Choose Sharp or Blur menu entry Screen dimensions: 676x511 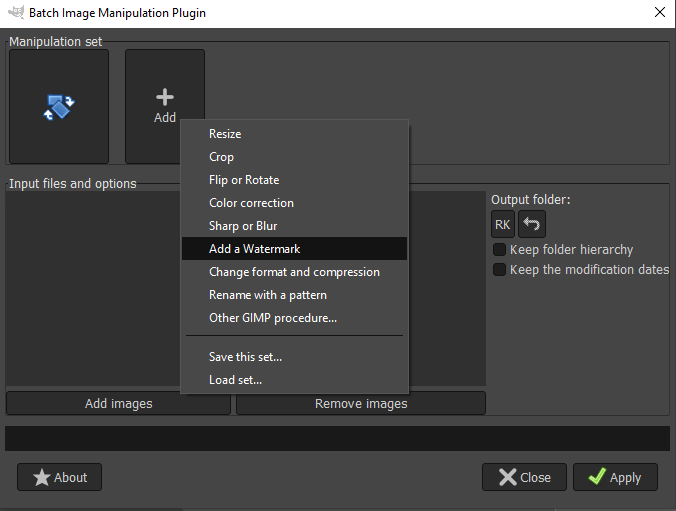(x=243, y=226)
